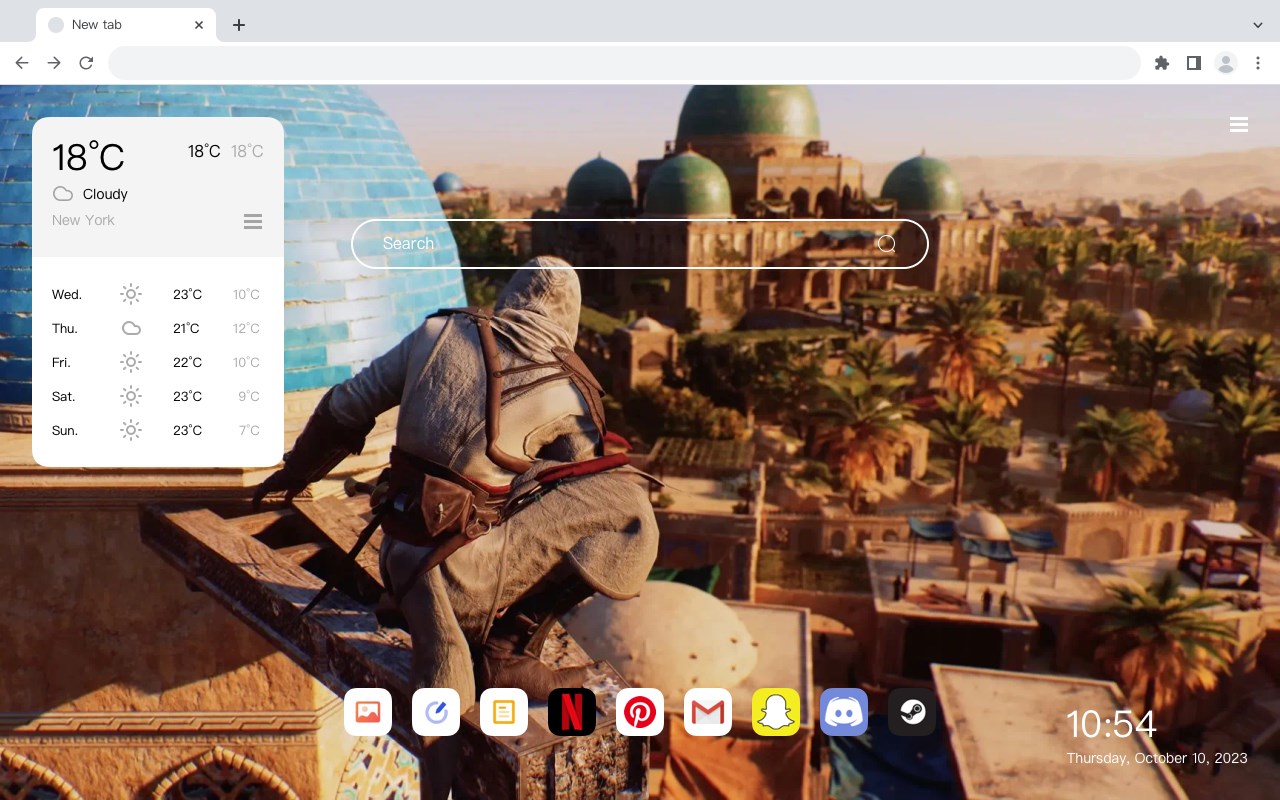Screen dimensions: 1280x800
Task: Click into the Search input field
Action: coord(640,244)
